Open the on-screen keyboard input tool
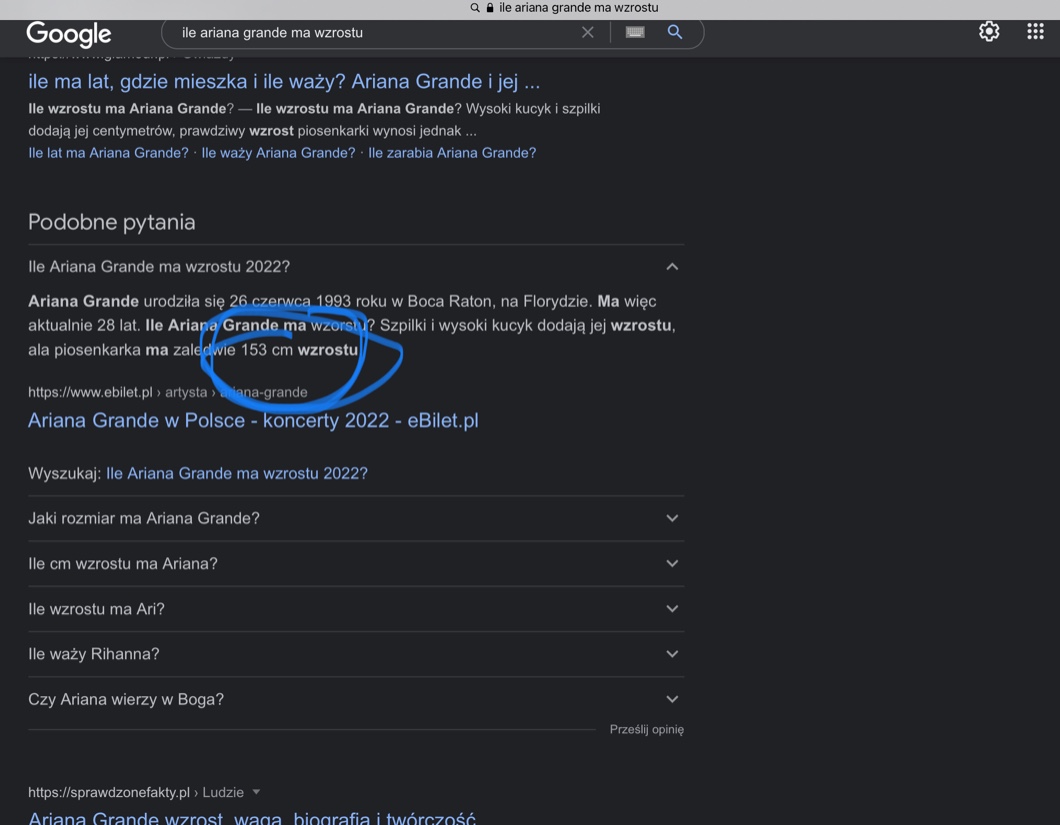 tap(635, 32)
